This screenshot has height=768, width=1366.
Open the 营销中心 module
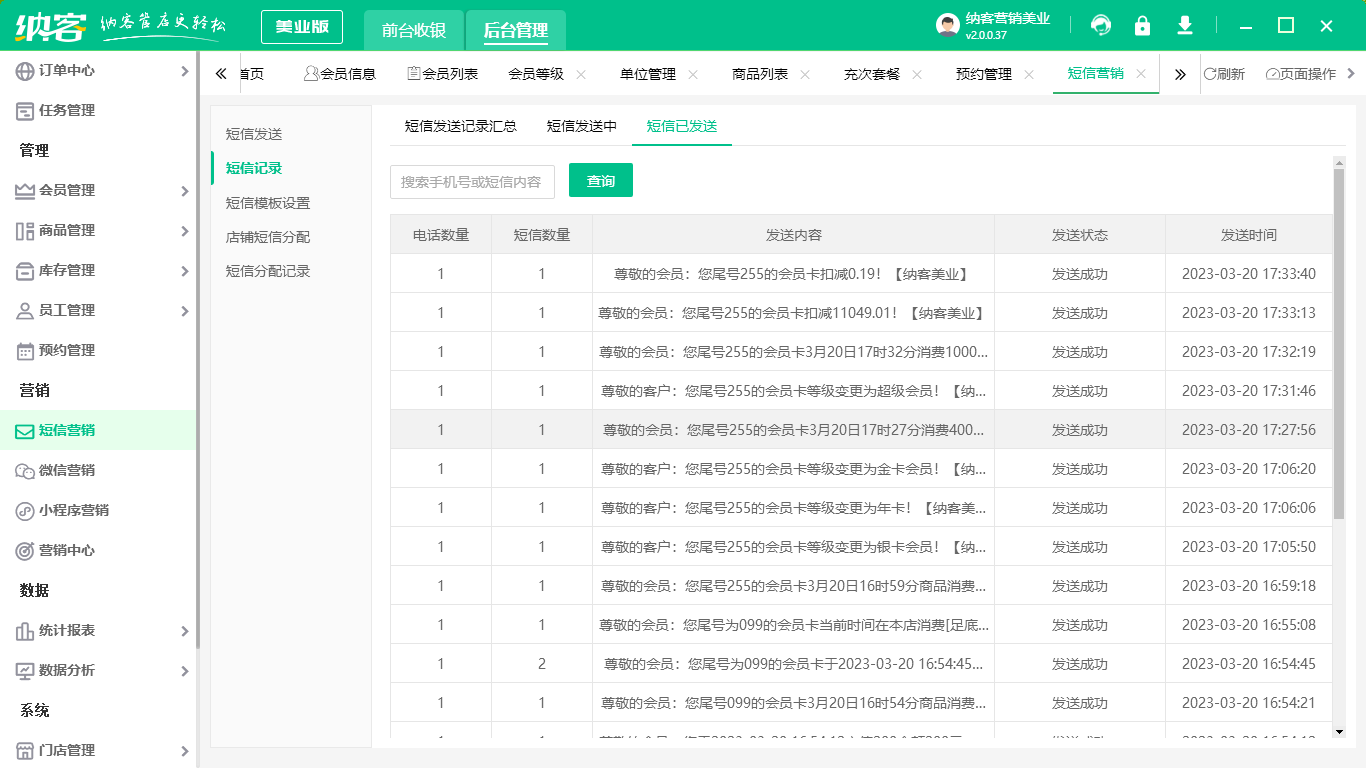click(x=70, y=550)
